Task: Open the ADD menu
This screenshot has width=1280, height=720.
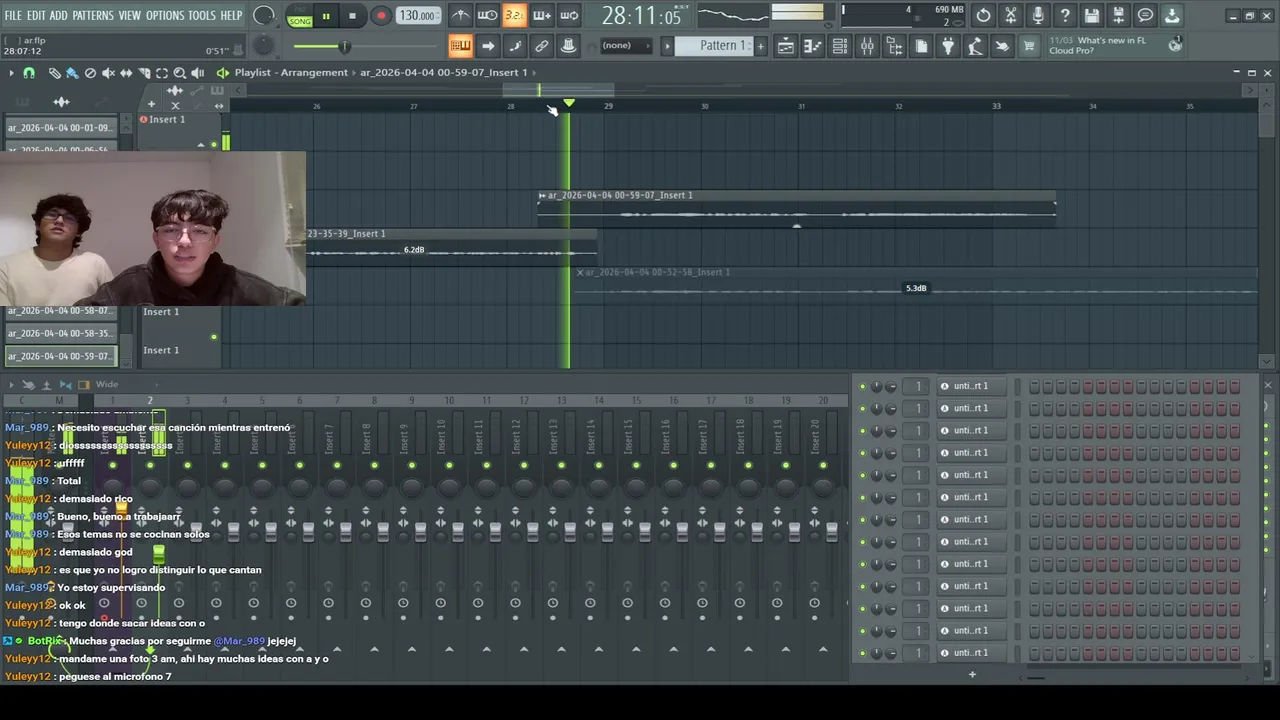Action: [x=59, y=16]
